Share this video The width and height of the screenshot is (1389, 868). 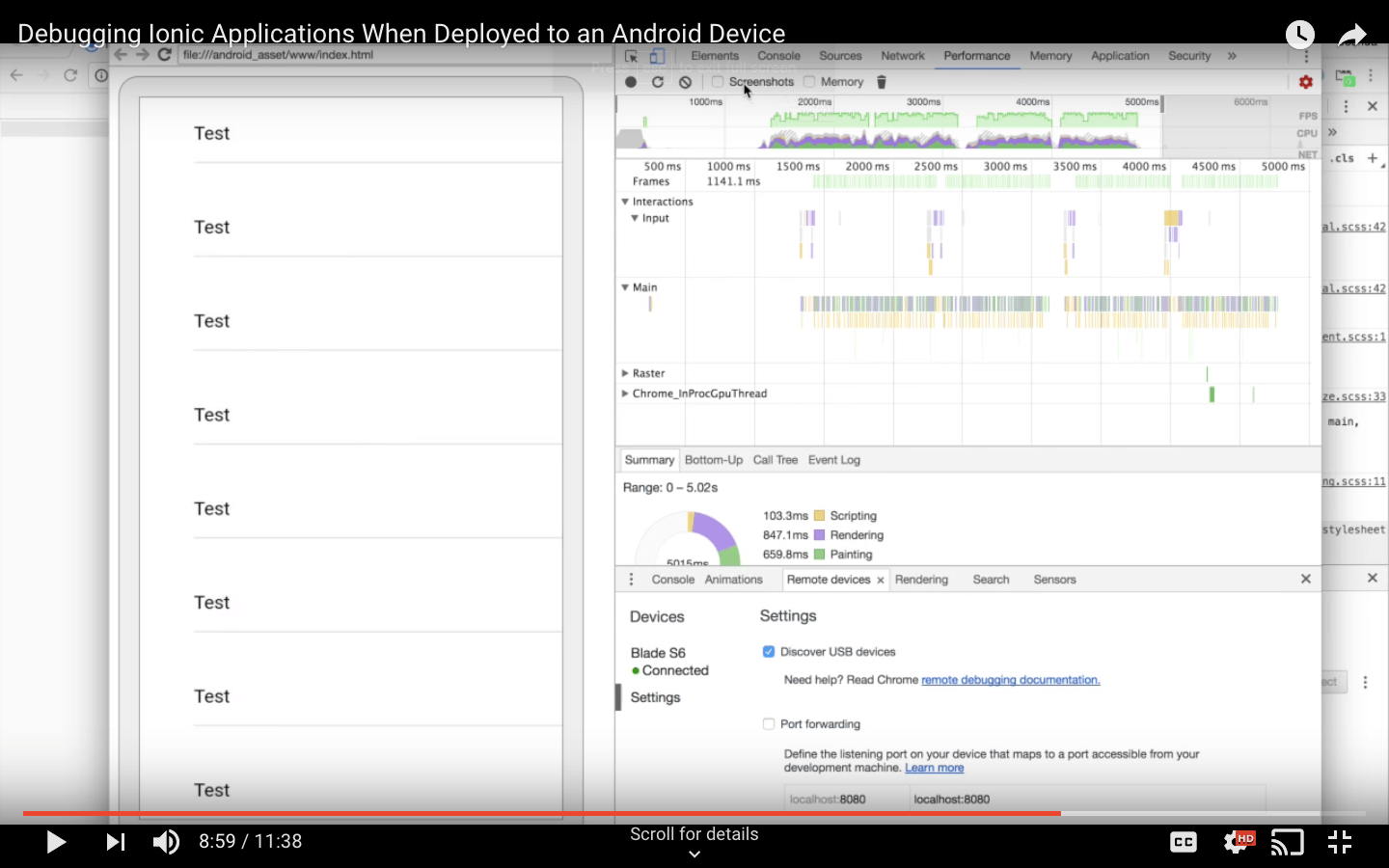coord(1353,35)
